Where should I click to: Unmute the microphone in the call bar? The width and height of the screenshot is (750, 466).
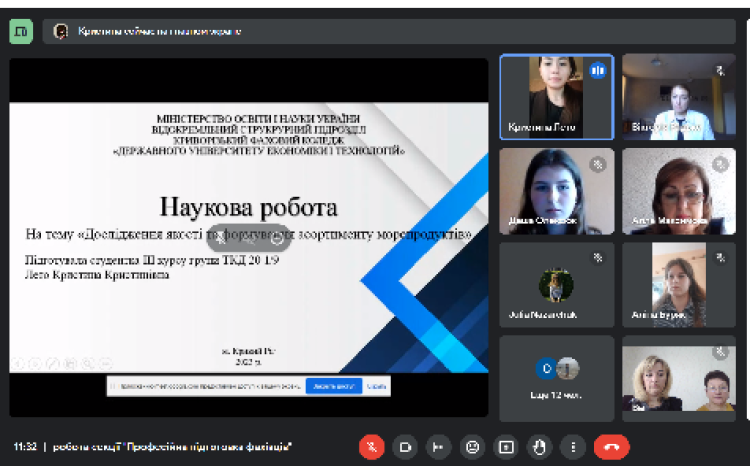[372, 447]
